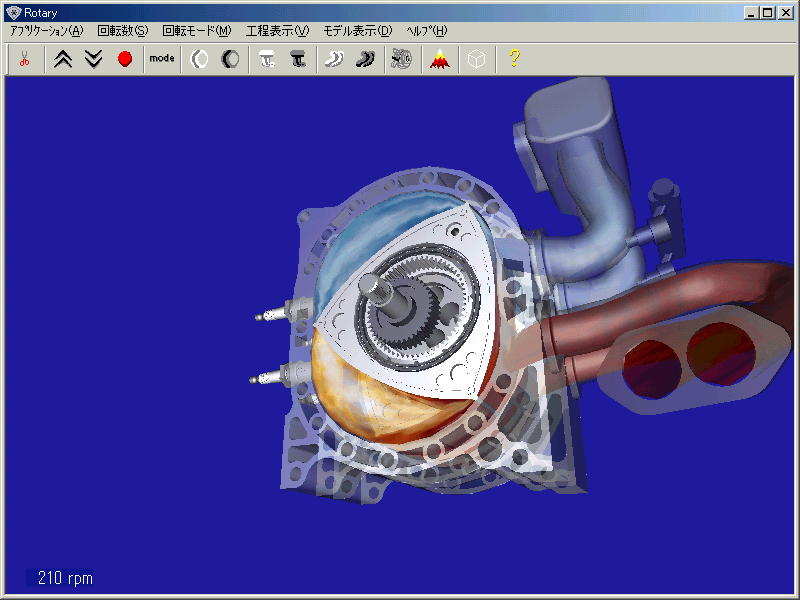Click the mode toolbar button

(x=161, y=59)
